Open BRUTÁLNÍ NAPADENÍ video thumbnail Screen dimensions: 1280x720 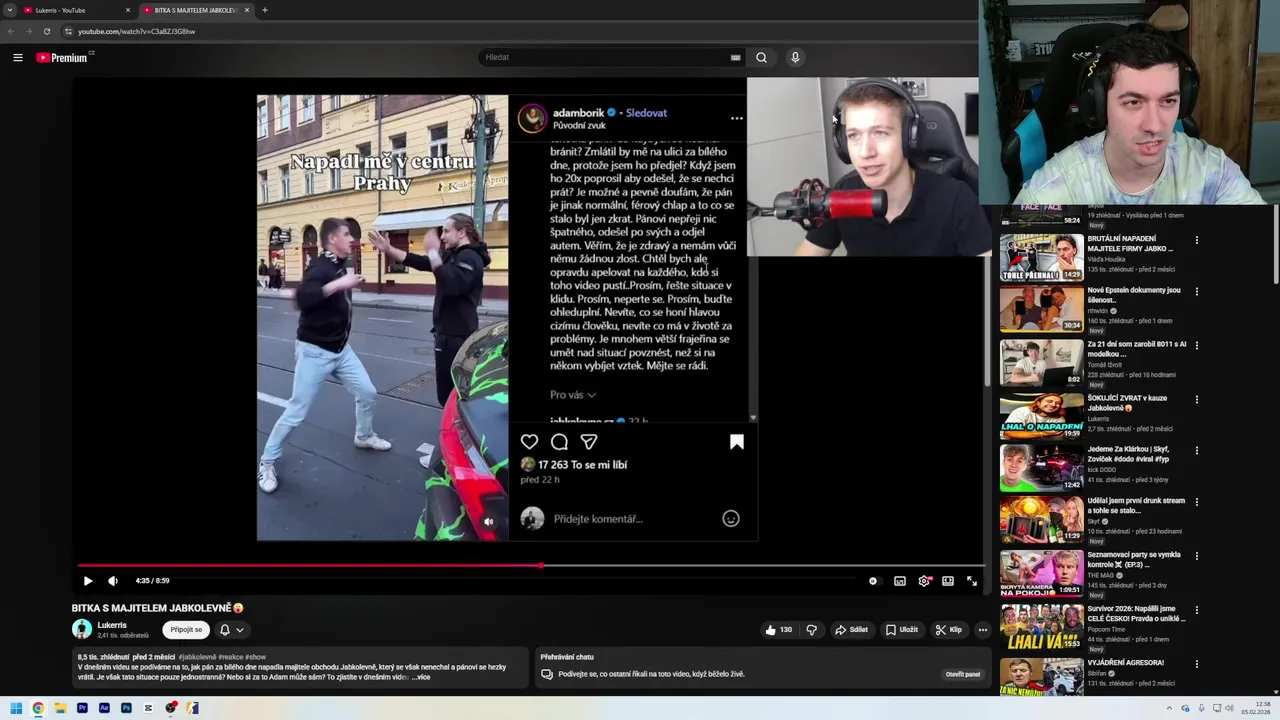[1041, 257]
